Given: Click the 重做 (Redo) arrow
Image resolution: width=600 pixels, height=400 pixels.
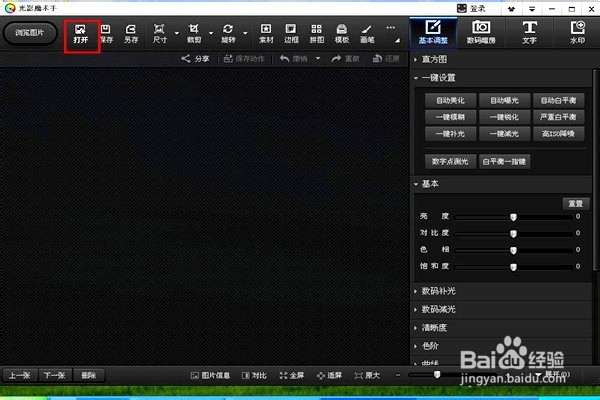Looking at the screenshot, I should click(x=346, y=59).
